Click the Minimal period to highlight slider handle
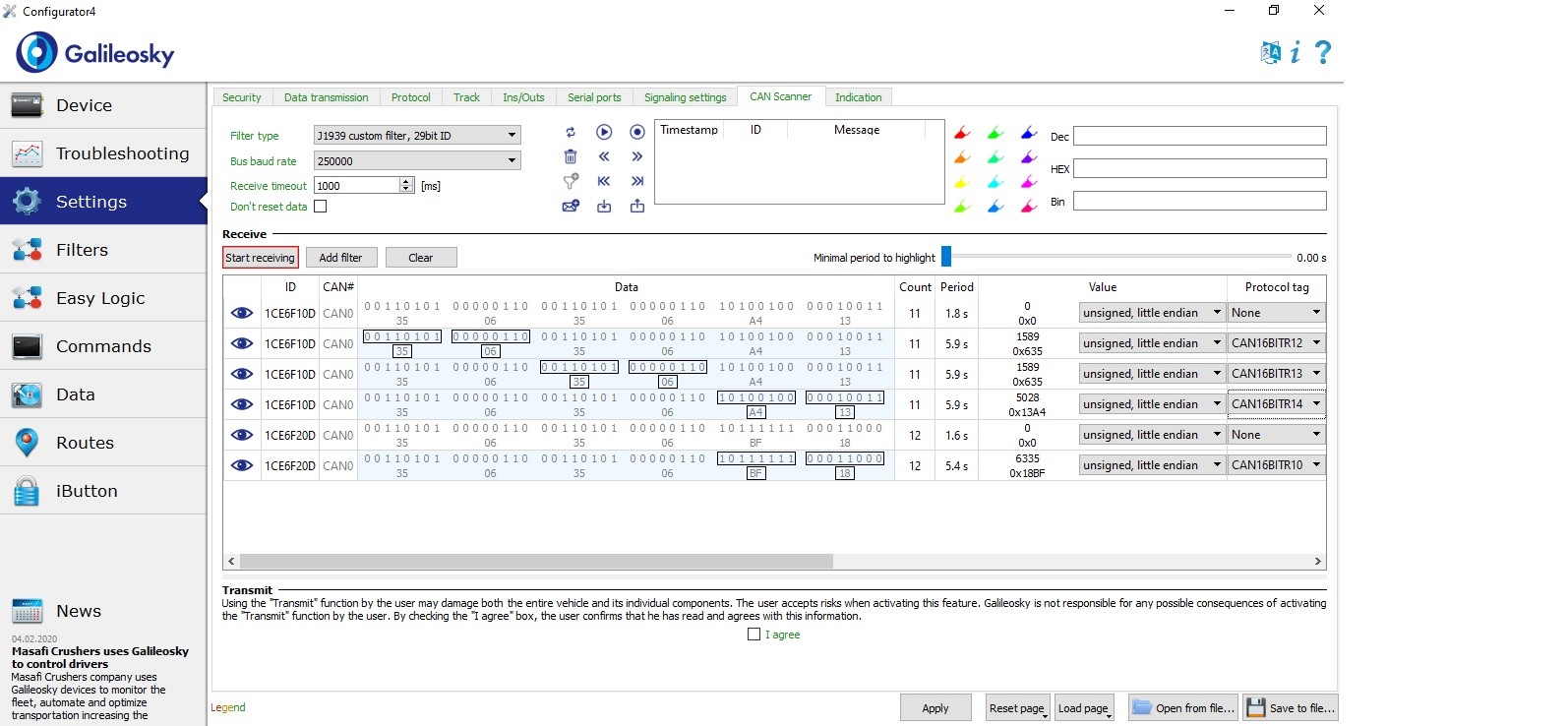The image size is (1568, 726). pos(946,257)
